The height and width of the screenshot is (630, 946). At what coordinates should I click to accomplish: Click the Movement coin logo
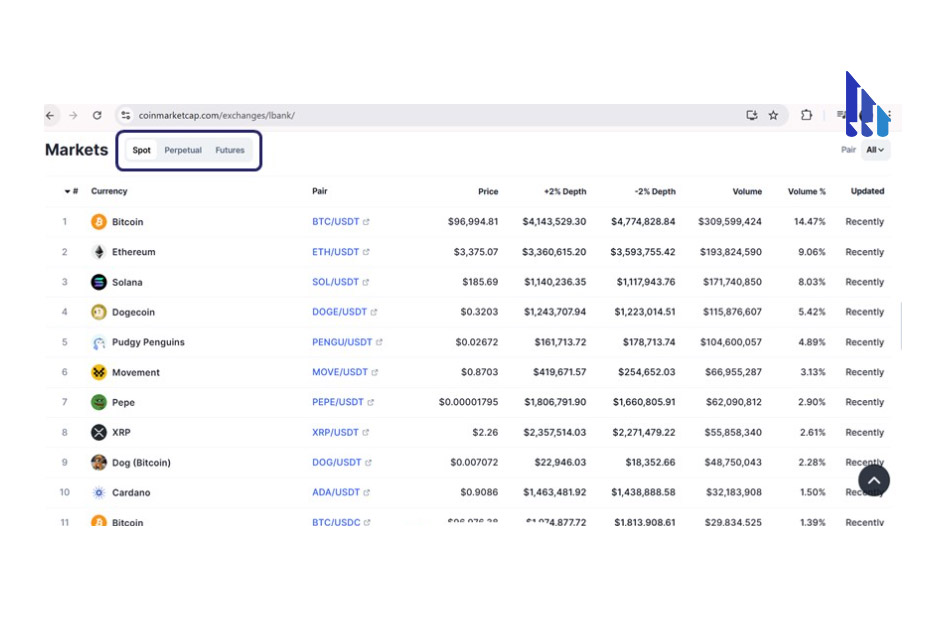click(x=98, y=372)
